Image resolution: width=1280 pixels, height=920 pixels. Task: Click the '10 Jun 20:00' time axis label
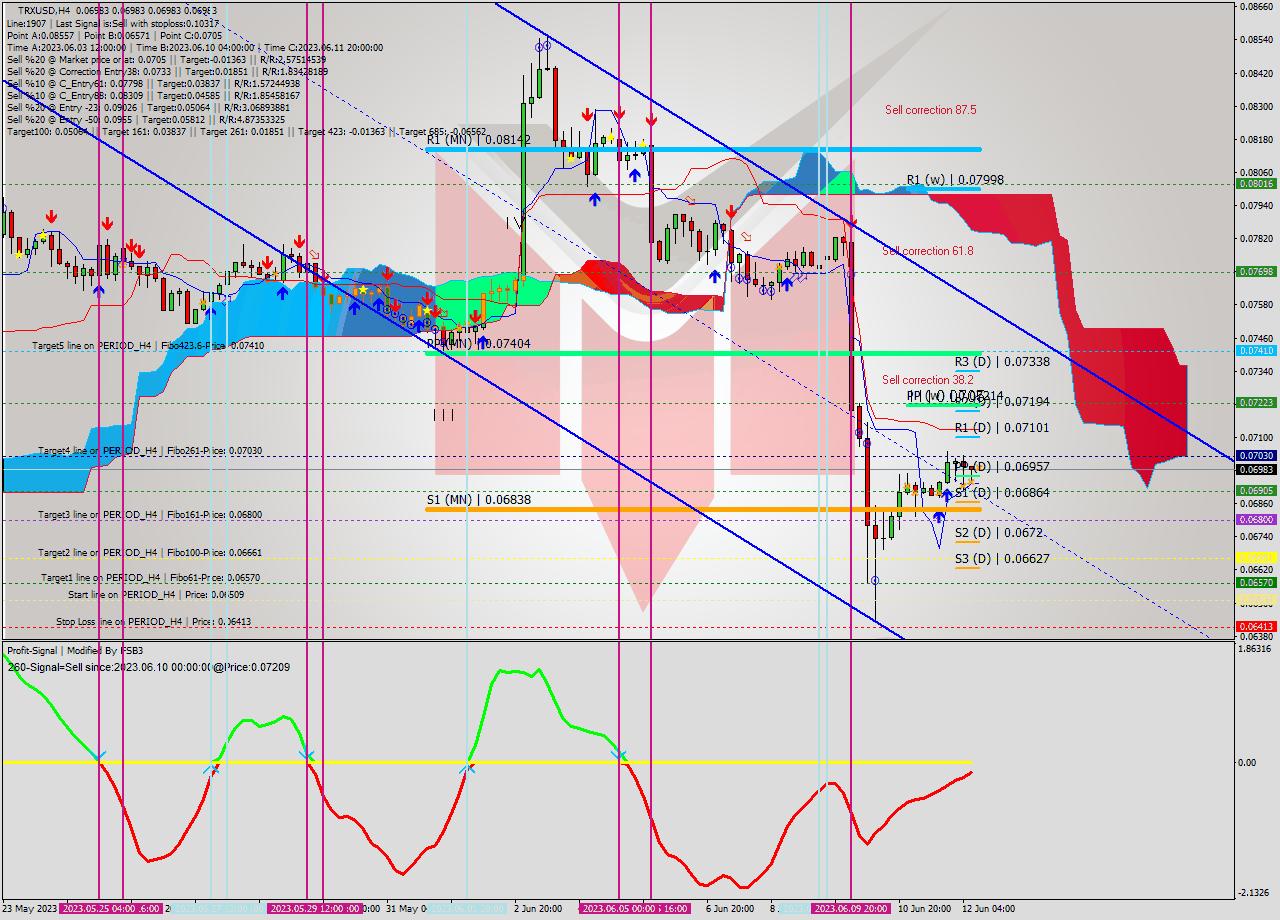tap(924, 909)
